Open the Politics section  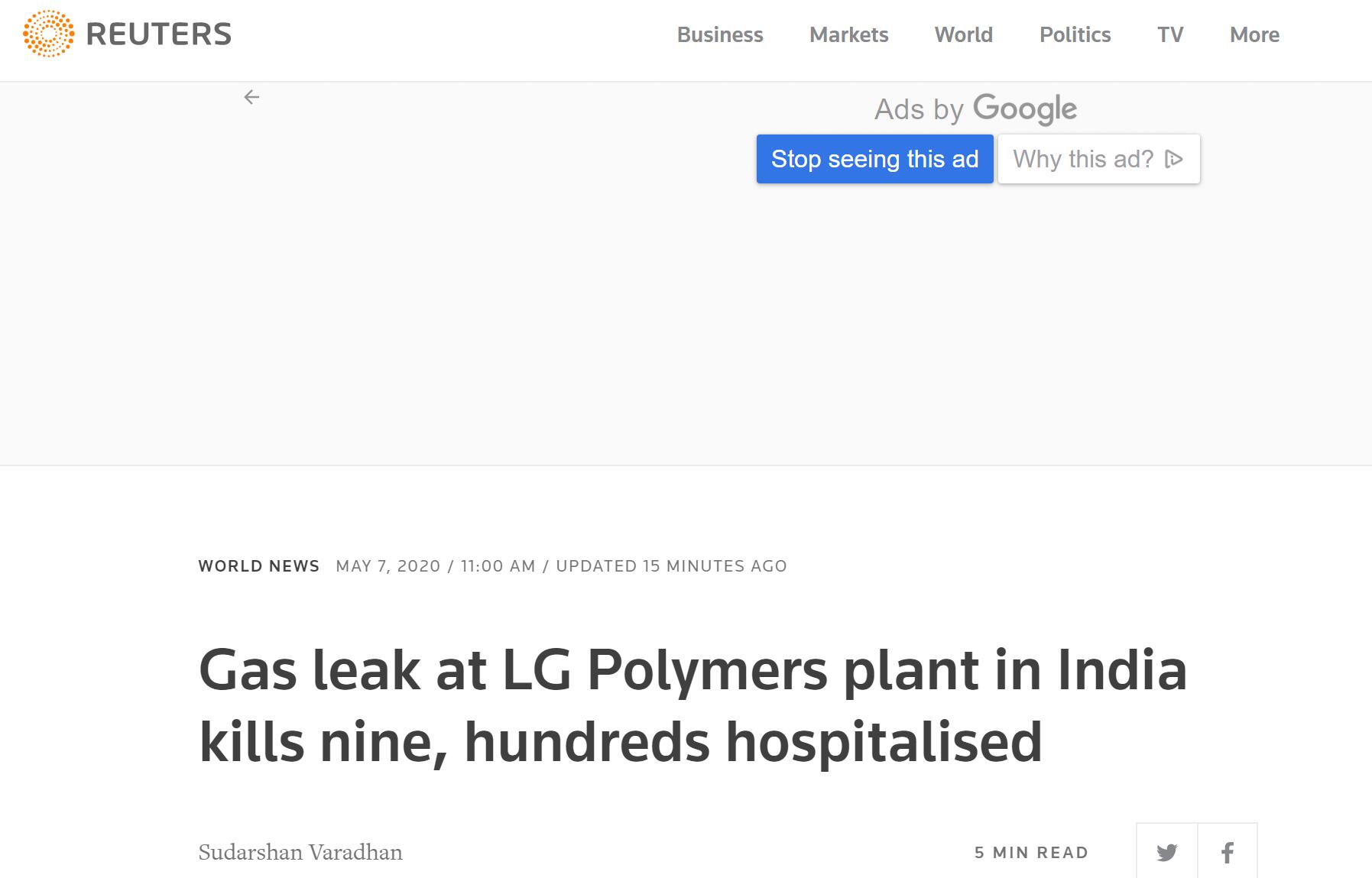coord(1075,34)
